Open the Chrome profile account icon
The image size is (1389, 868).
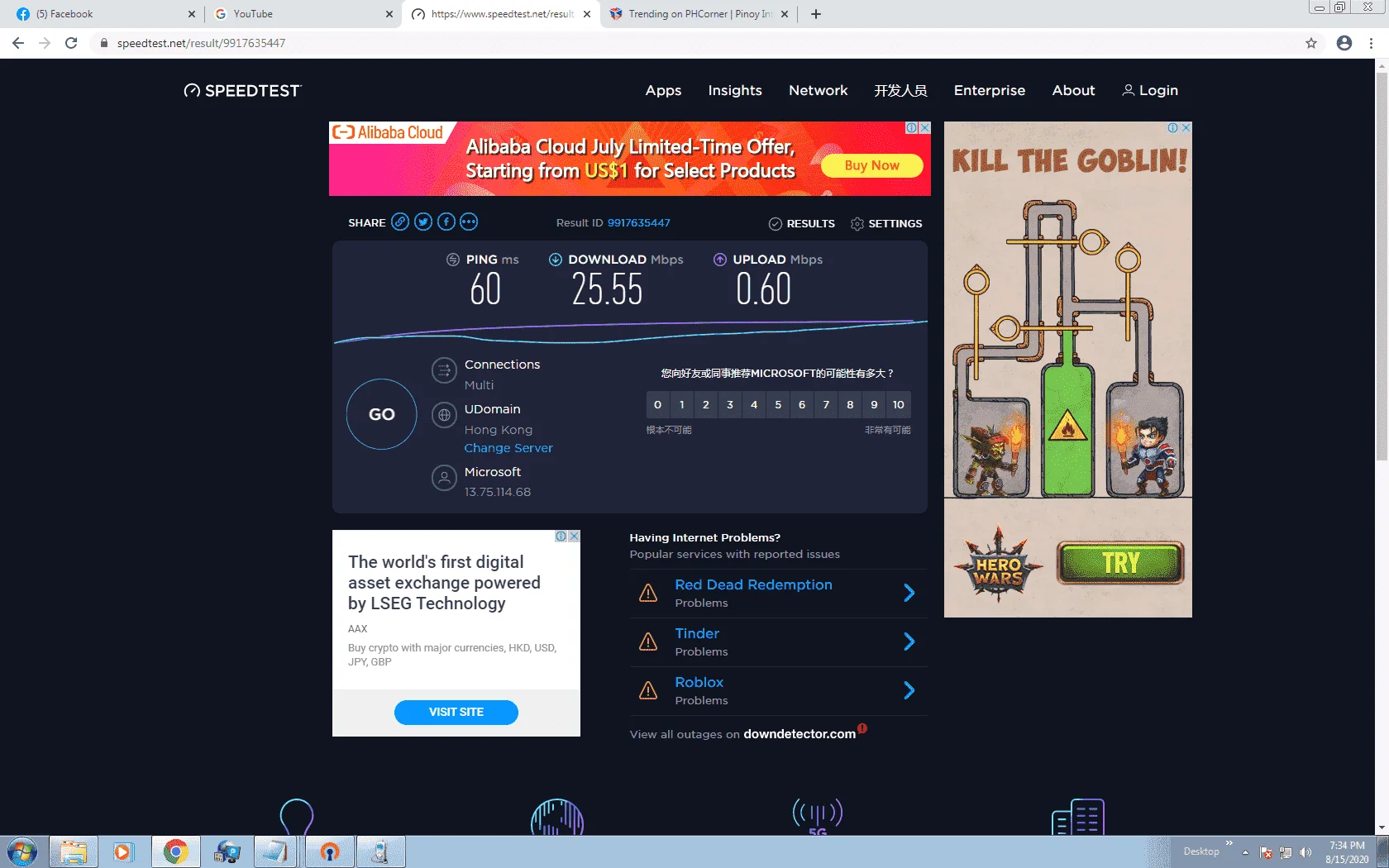(1344, 43)
